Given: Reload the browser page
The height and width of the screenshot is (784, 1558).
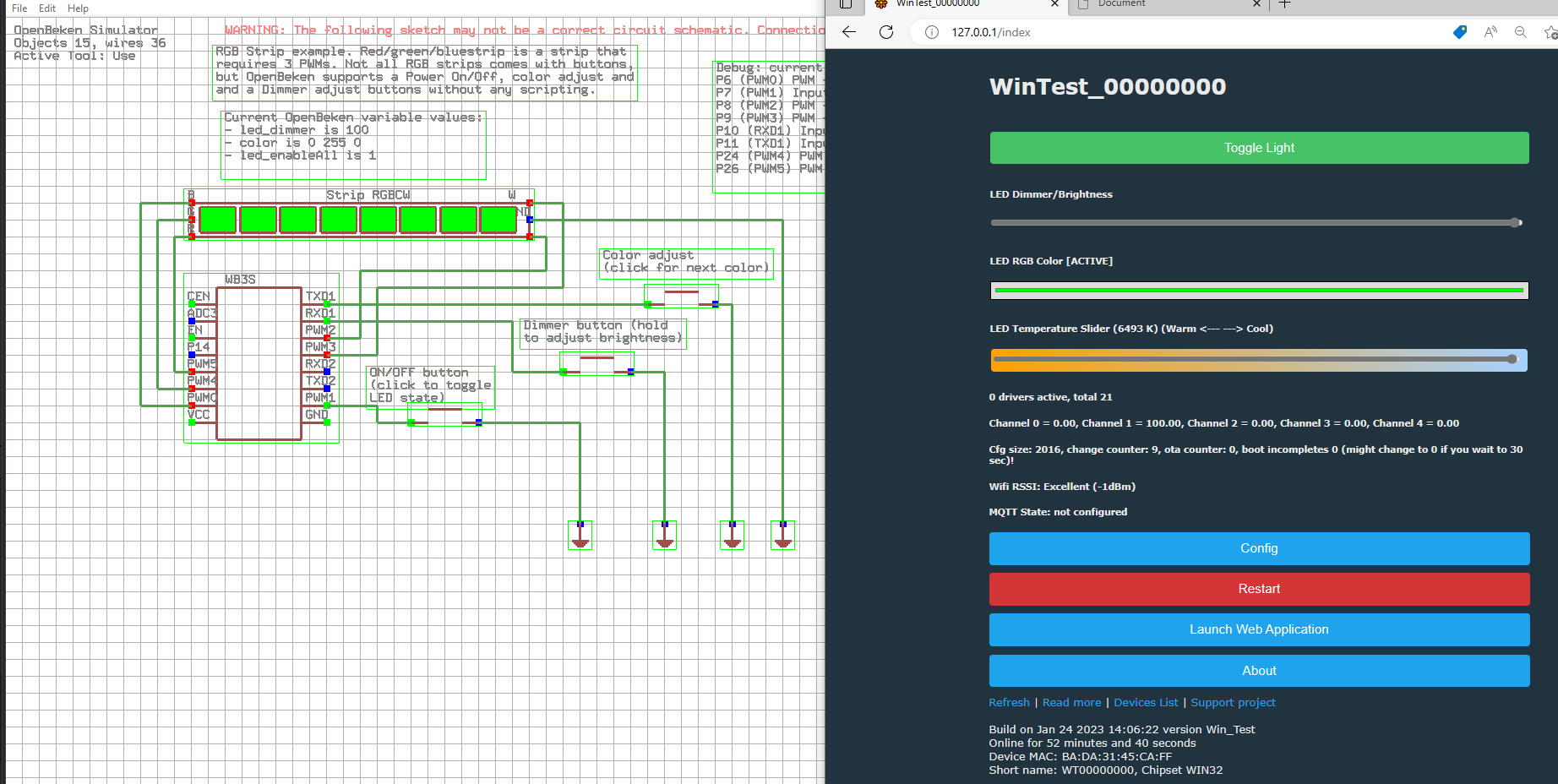Looking at the screenshot, I should coord(886,32).
